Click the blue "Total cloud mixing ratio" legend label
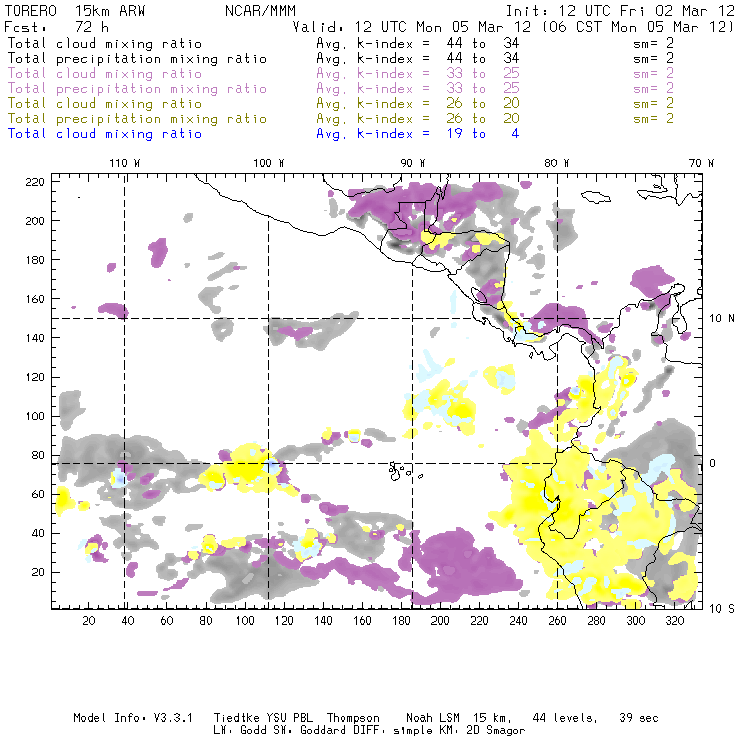Screen dimensions: 740x740 tap(105, 134)
